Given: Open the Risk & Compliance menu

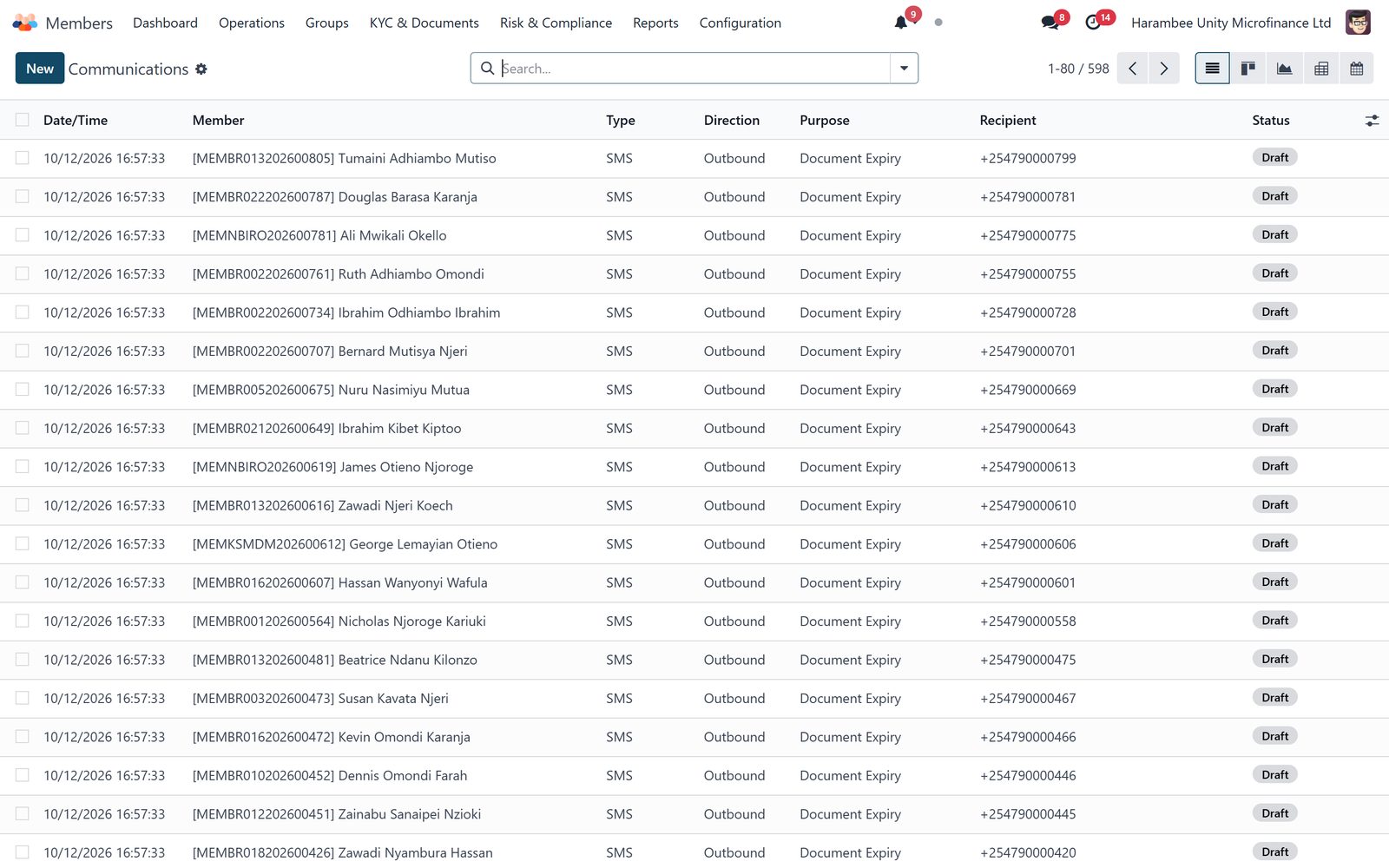Looking at the screenshot, I should pyautogui.click(x=556, y=23).
